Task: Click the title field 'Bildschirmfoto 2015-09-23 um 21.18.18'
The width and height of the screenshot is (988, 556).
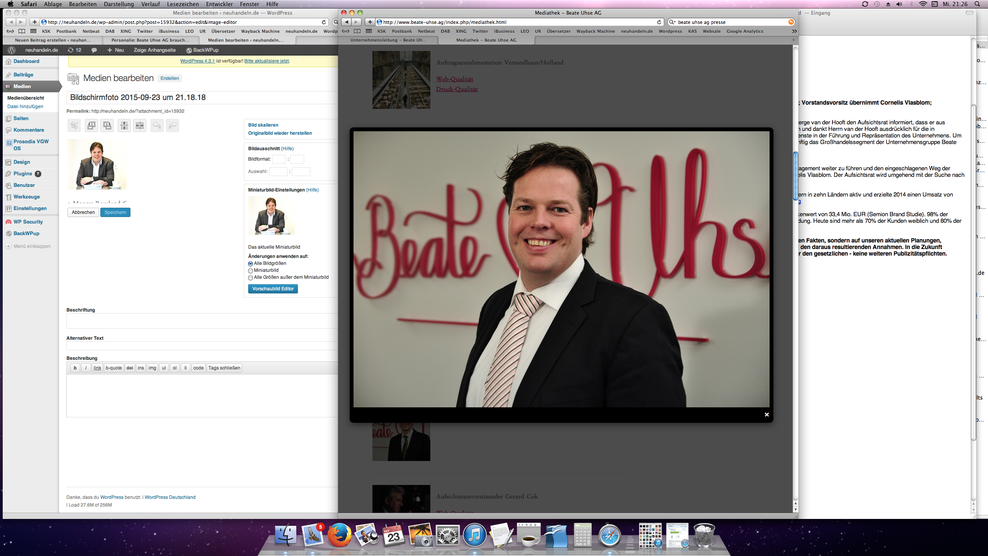Action: [x=202, y=97]
